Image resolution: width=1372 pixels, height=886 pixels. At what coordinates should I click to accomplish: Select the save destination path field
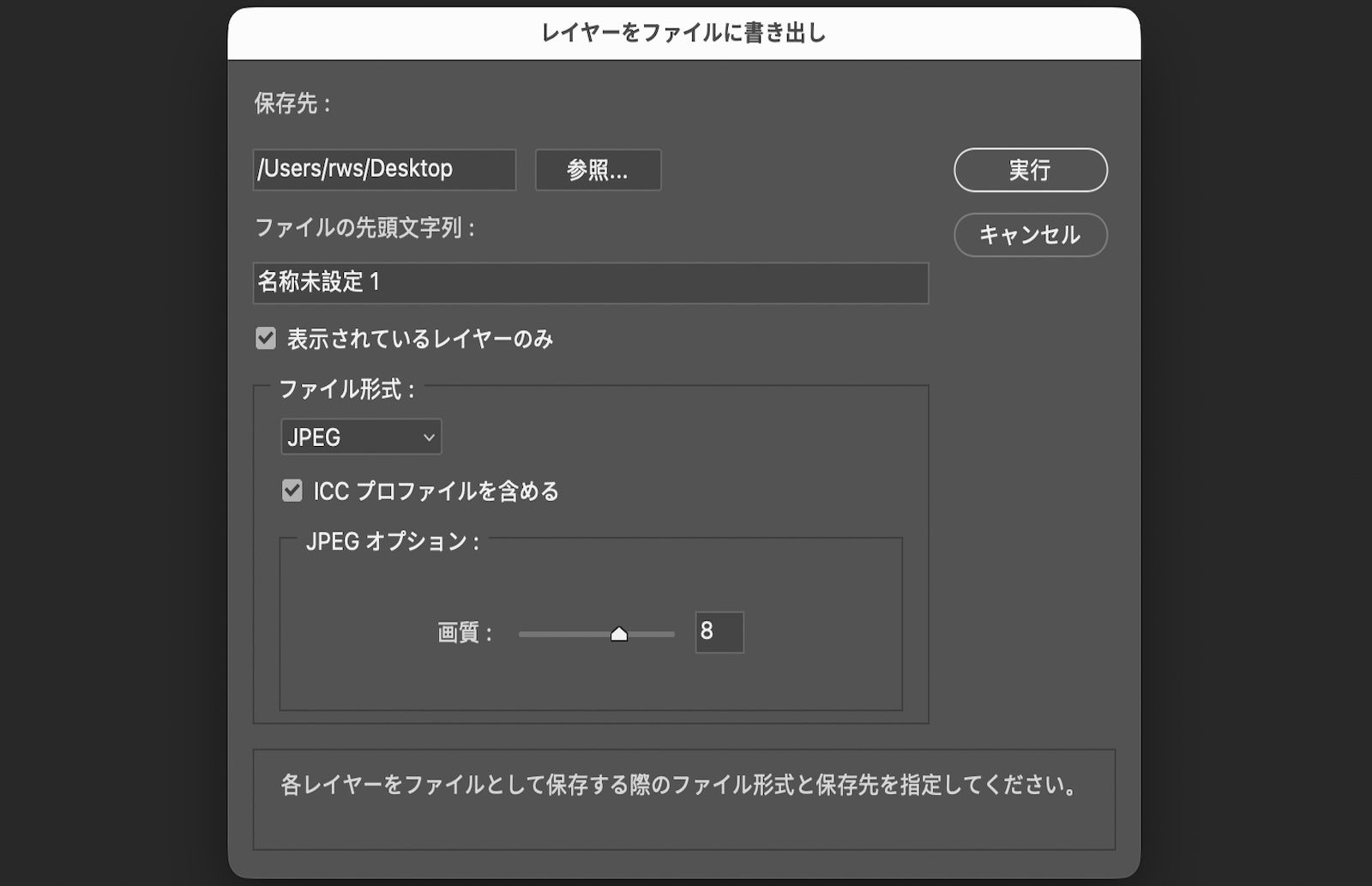[383, 169]
